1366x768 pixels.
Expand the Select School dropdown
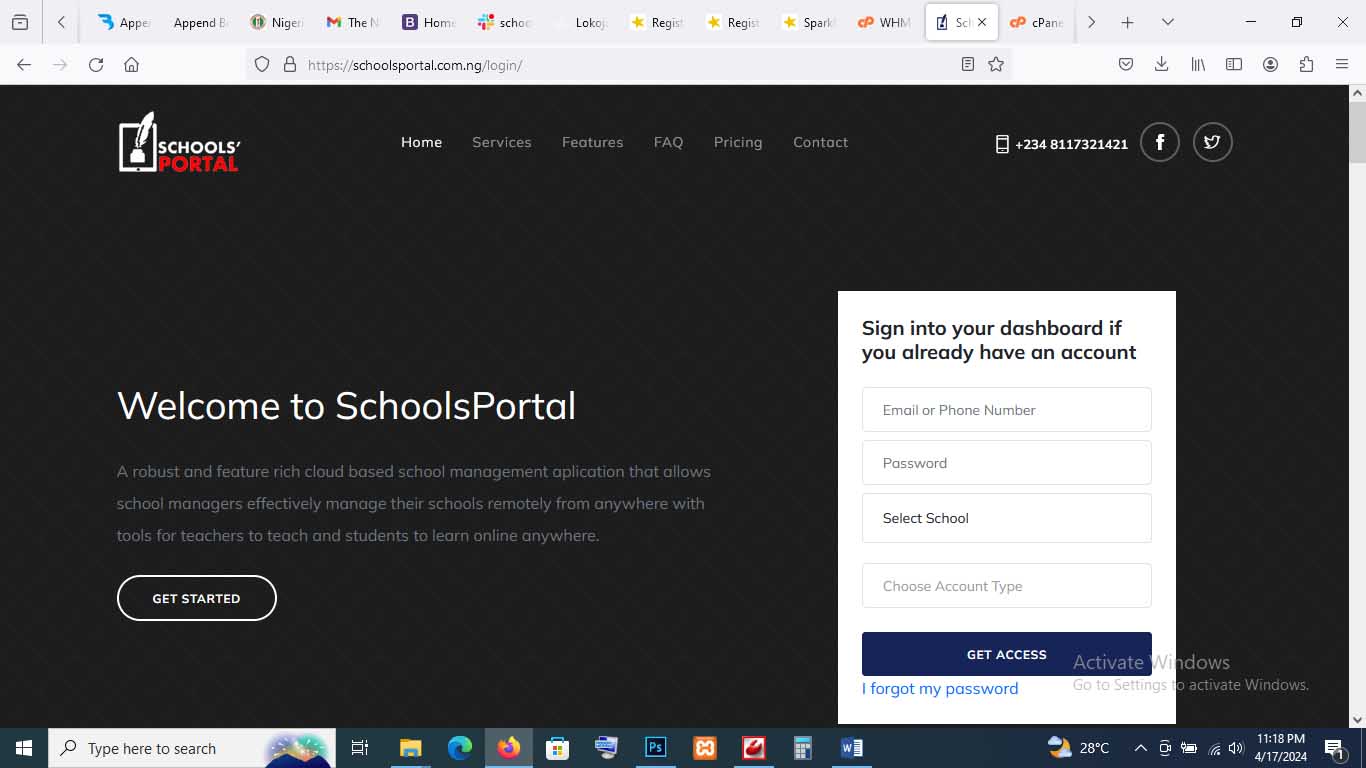(1006, 518)
